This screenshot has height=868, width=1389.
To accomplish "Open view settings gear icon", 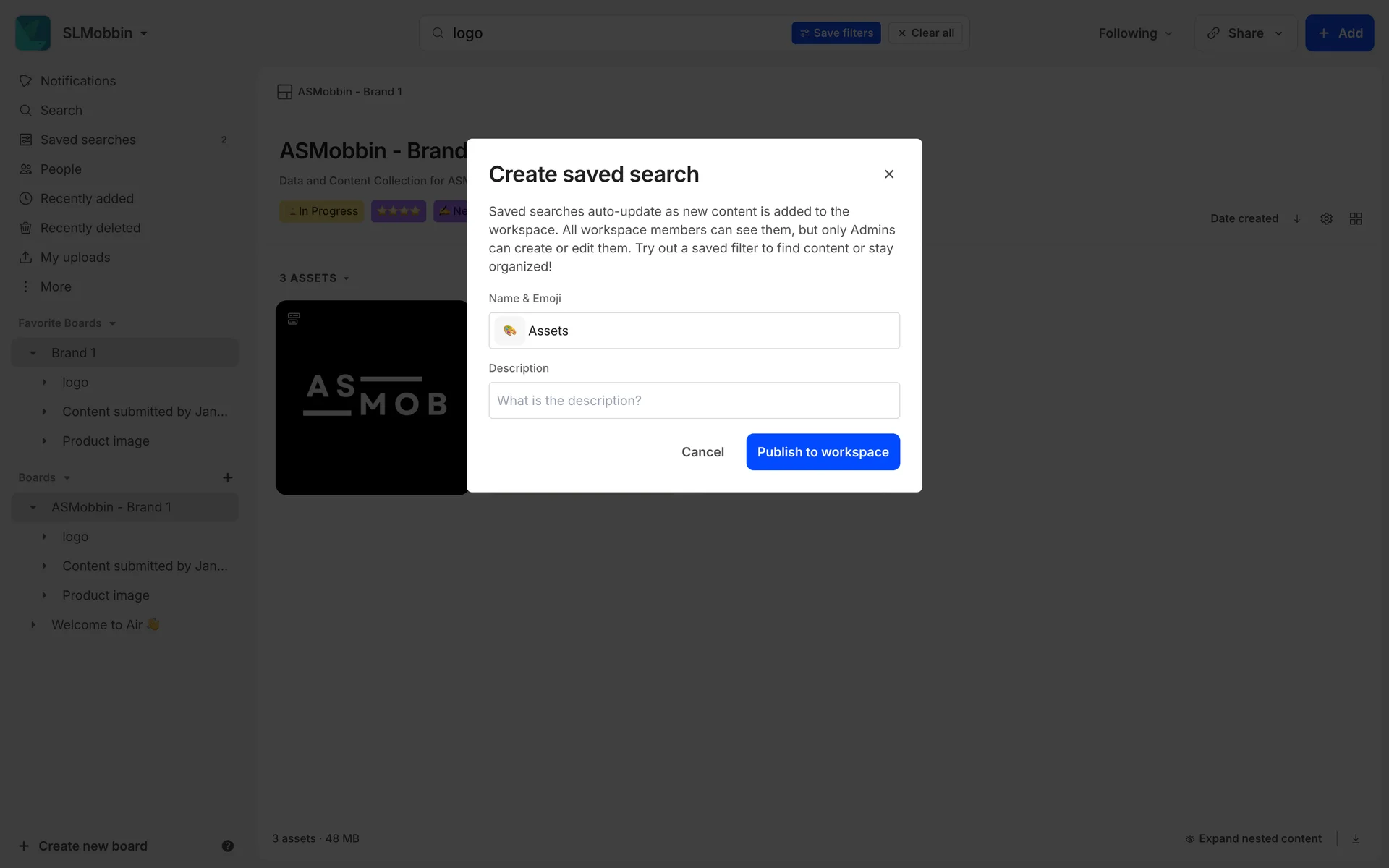I will coord(1326,218).
